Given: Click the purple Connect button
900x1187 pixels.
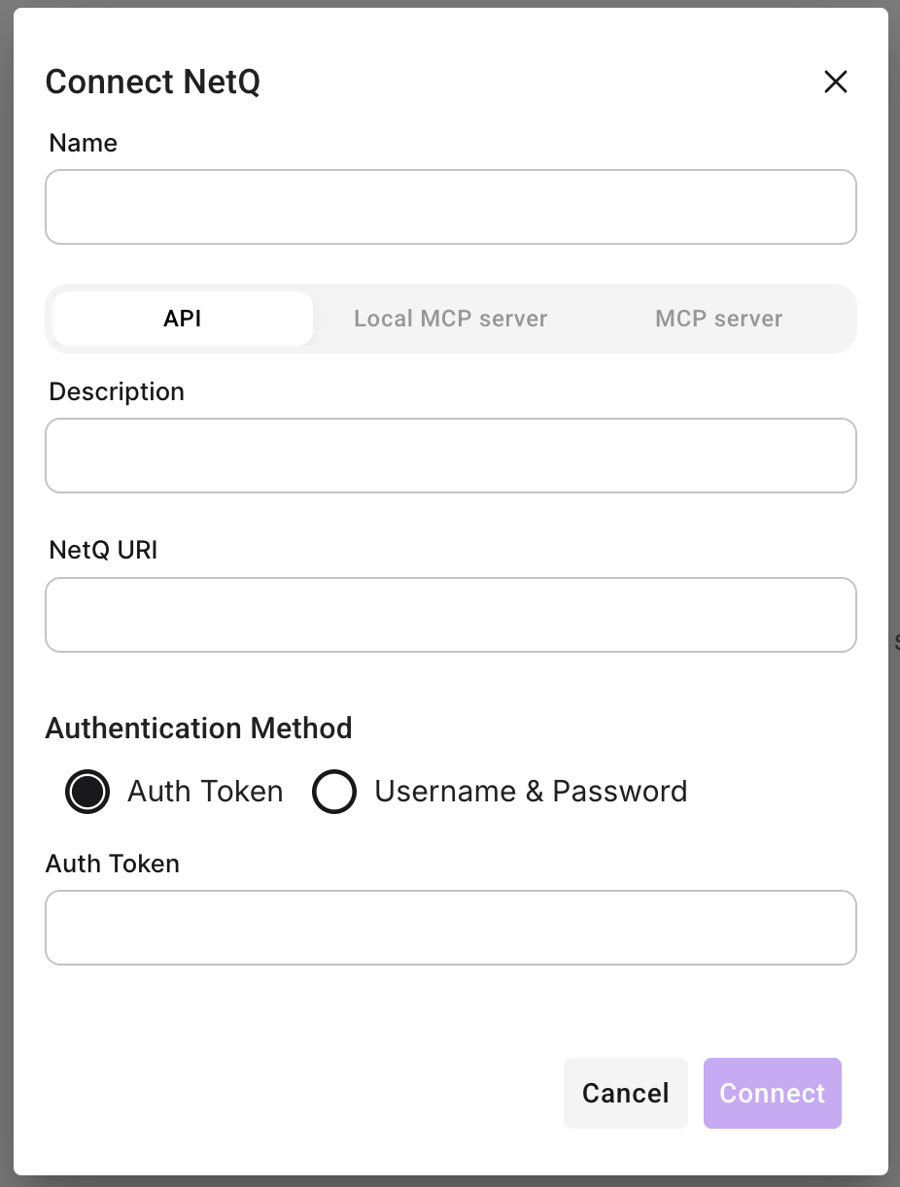Looking at the screenshot, I should click(x=772, y=1093).
